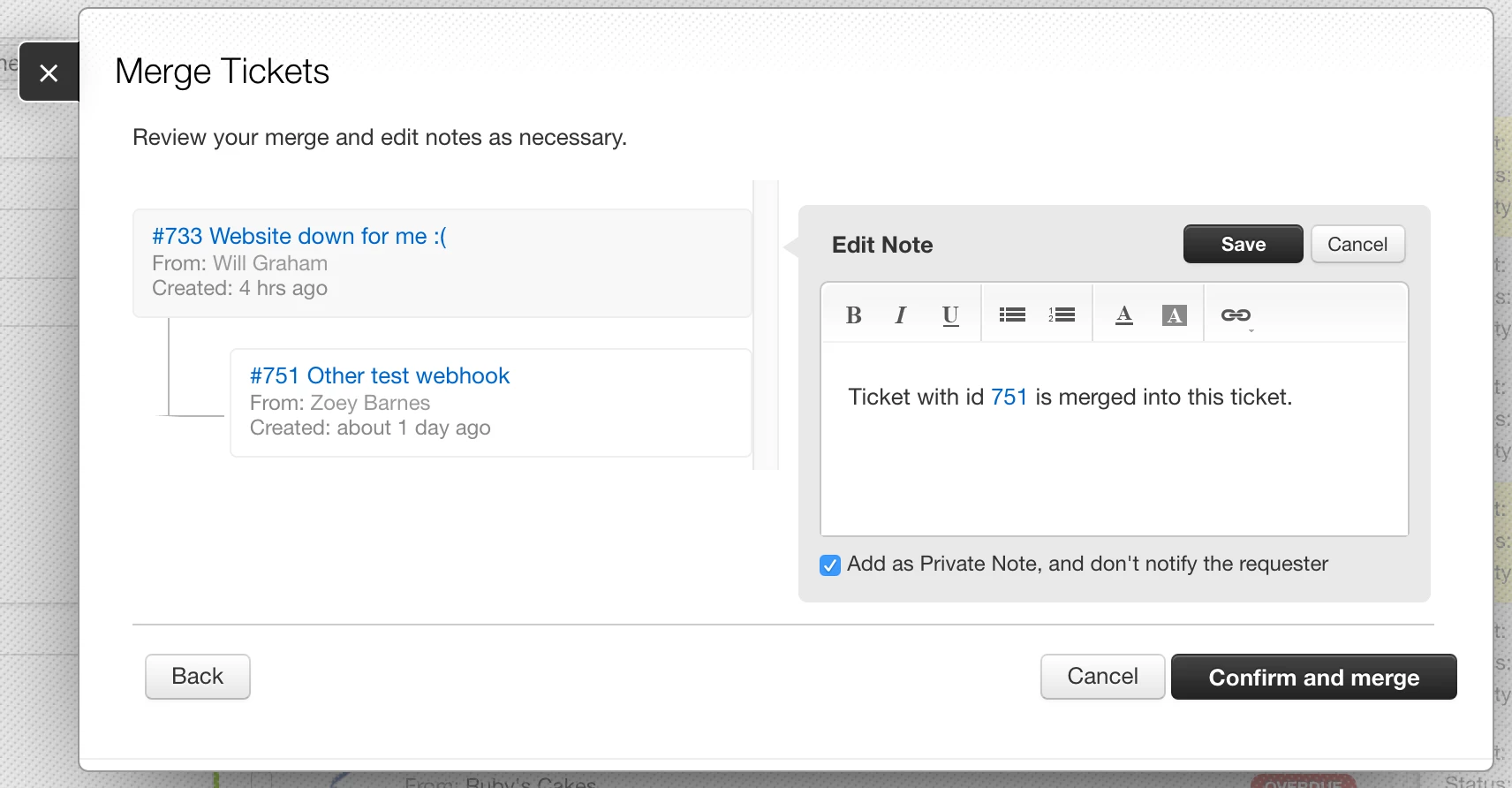Screen dimensions: 1512x788
Task: Cancel editing the note
Action: pos(1357,244)
